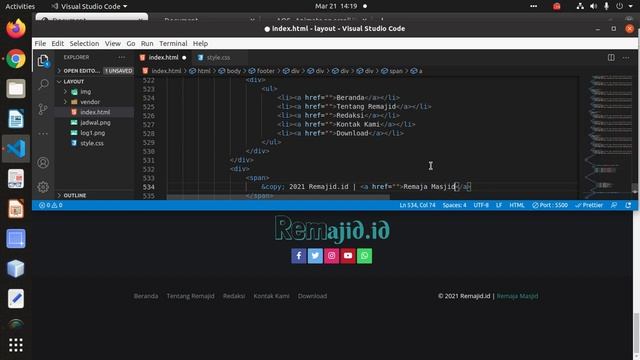Open the Accounts menu icon
This screenshot has height=360, width=640.
[x=43, y=163]
